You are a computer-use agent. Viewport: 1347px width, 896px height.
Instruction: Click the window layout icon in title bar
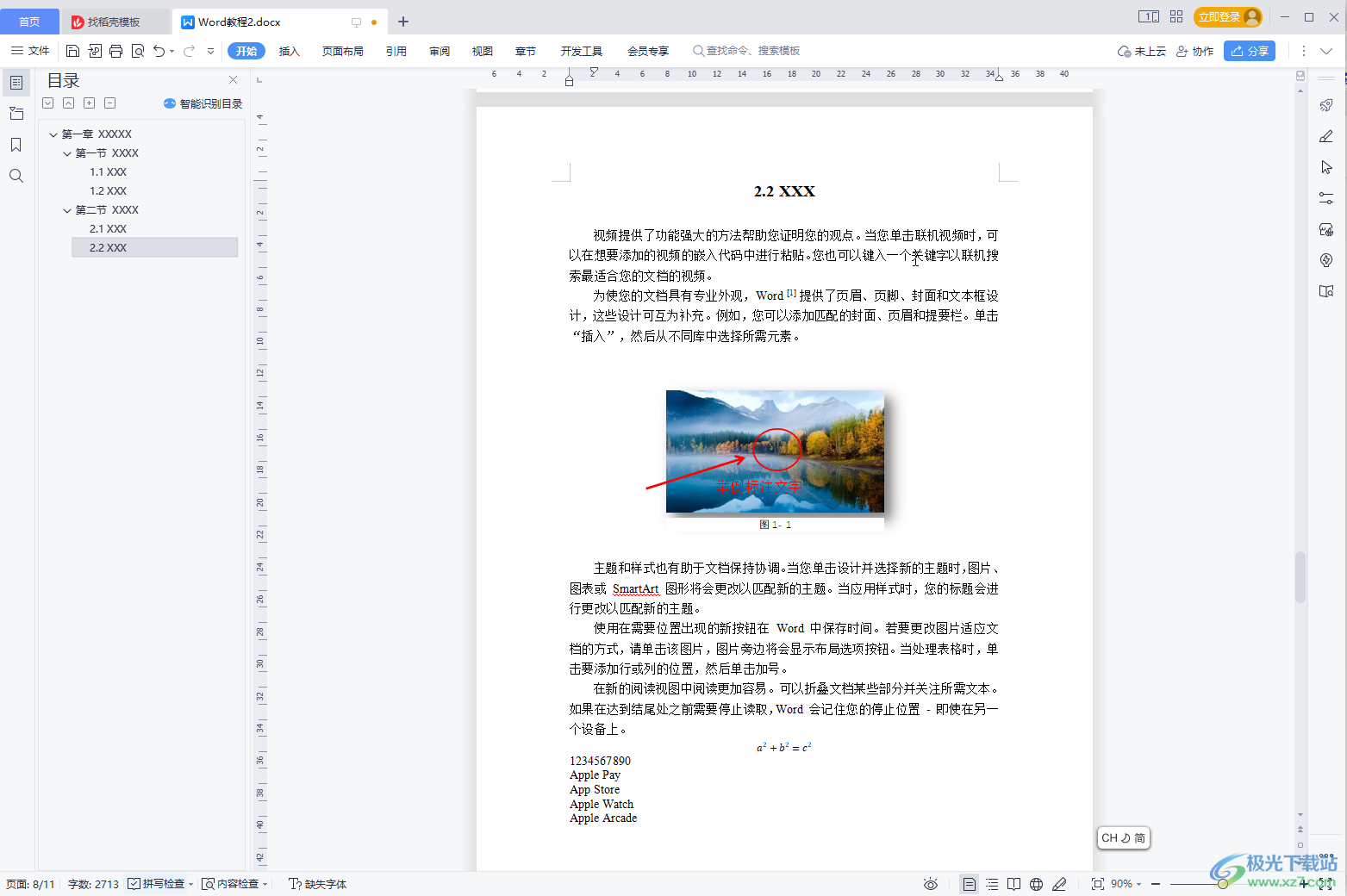pos(1149,16)
